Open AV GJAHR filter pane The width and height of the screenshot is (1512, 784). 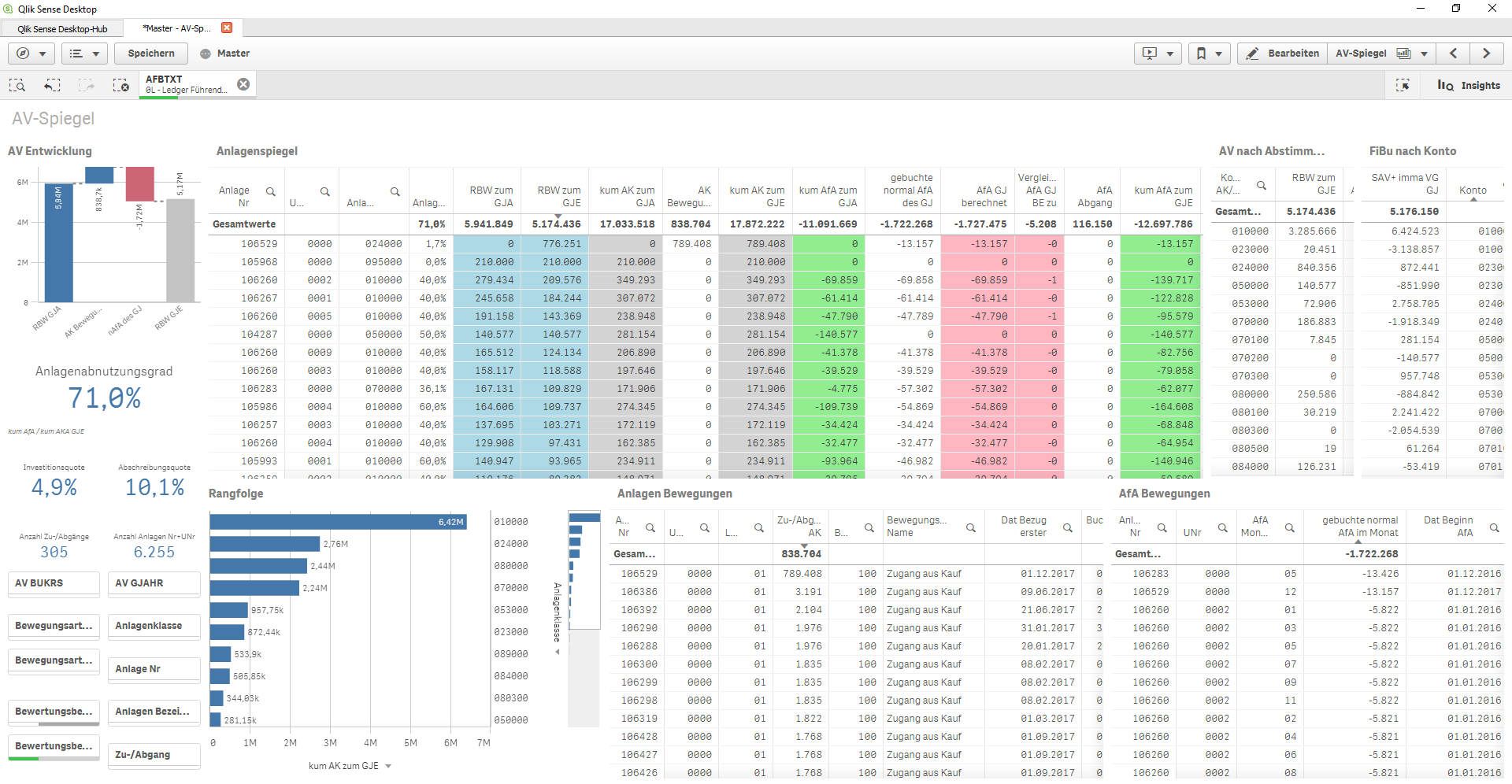click(x=154, y=583)
